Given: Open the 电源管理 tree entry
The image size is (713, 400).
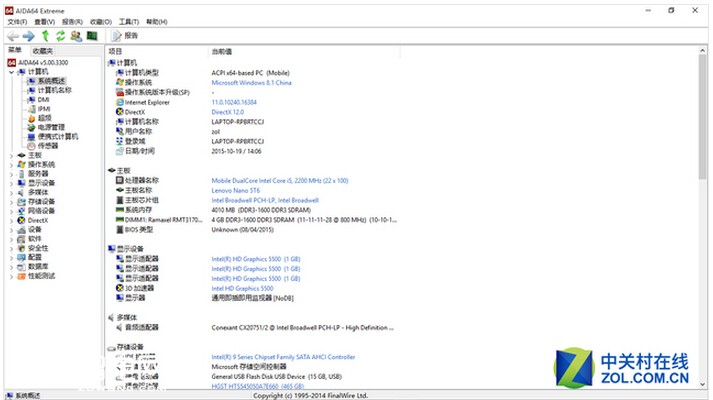Looking at the screenshot, I should tap(51, 127).
